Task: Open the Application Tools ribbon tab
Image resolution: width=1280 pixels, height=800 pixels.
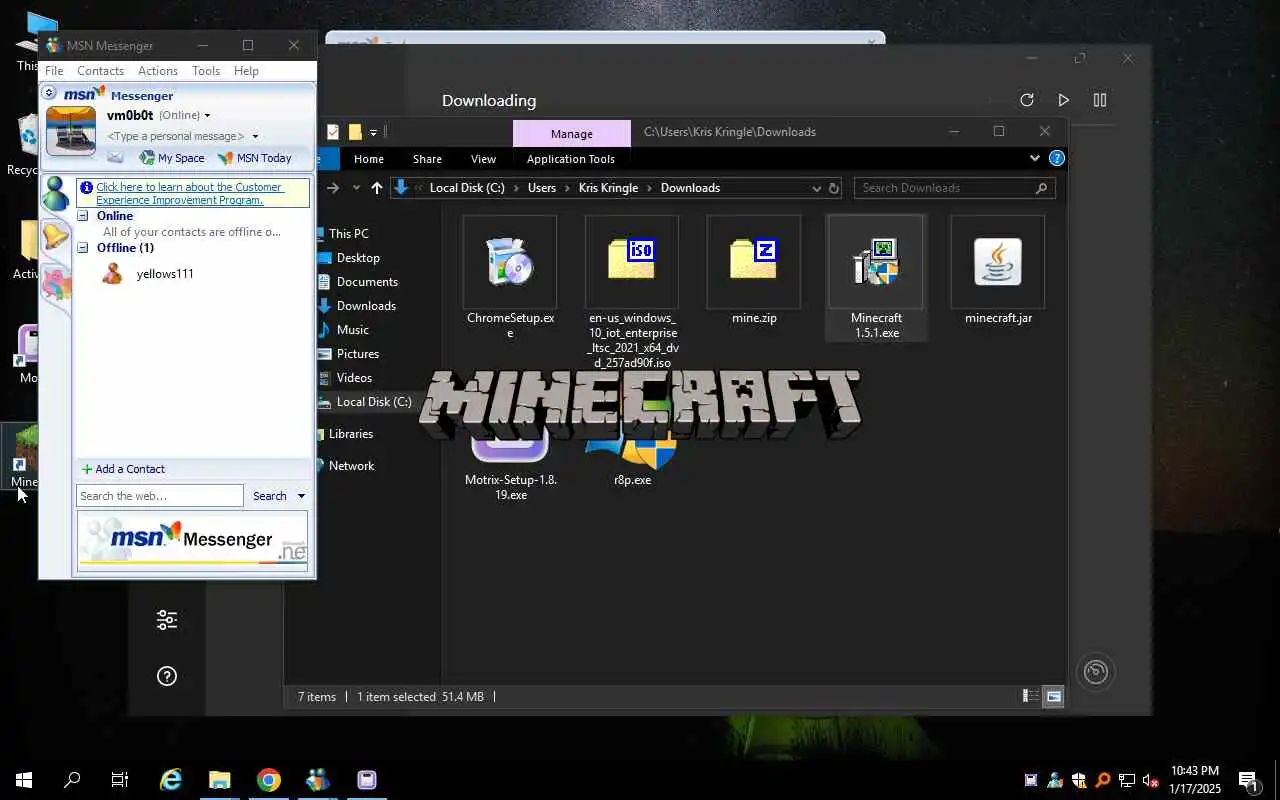Action: coord(571,159)
